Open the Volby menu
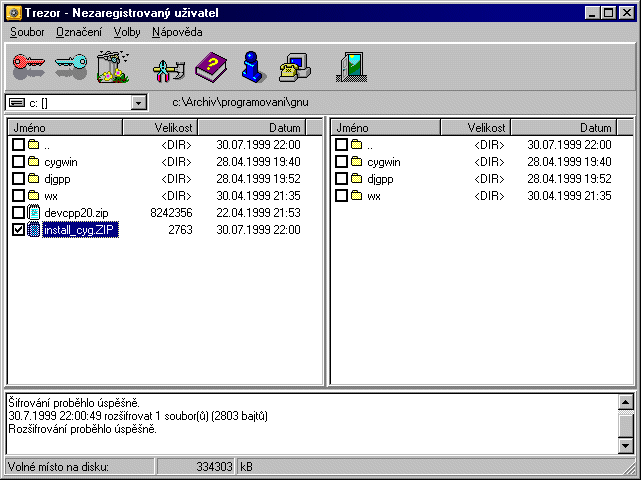This screenshot has height=480, width=641. click(x=127, y=32)
